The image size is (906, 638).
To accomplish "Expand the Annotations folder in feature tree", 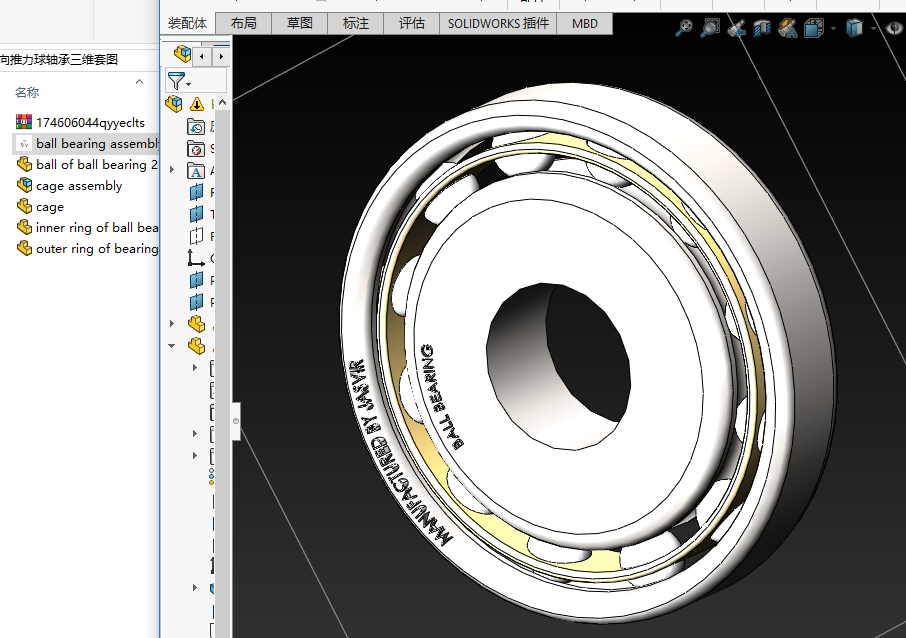I will 172,170.
